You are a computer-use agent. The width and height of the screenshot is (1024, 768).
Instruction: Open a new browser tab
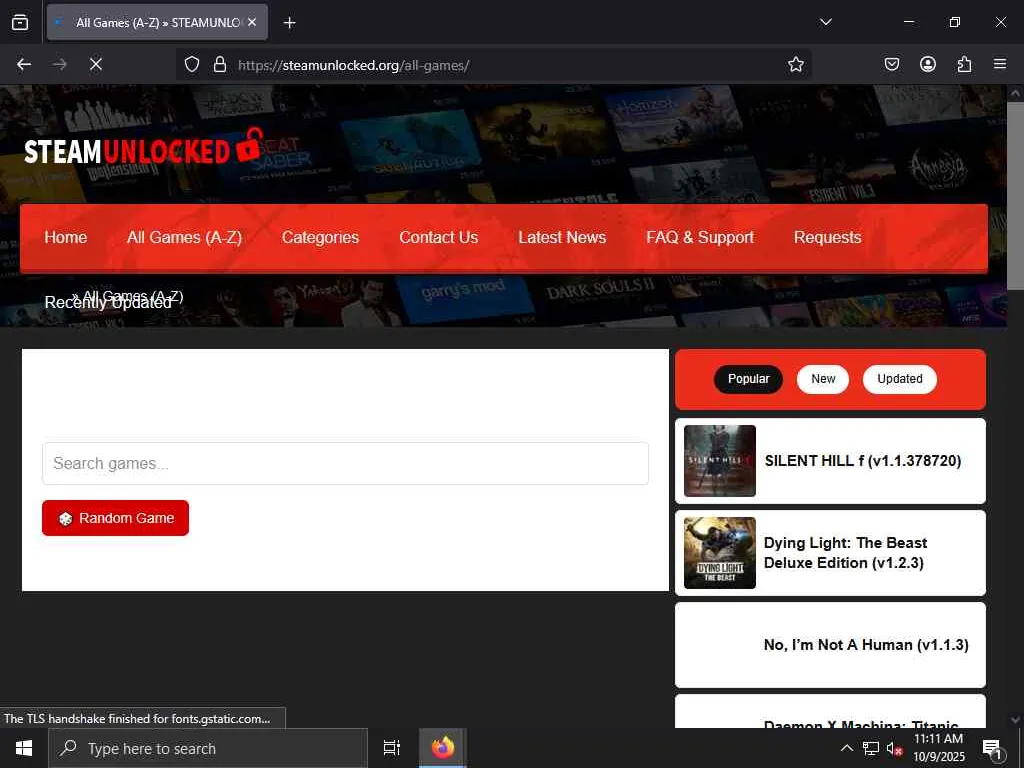pos(289,23)
